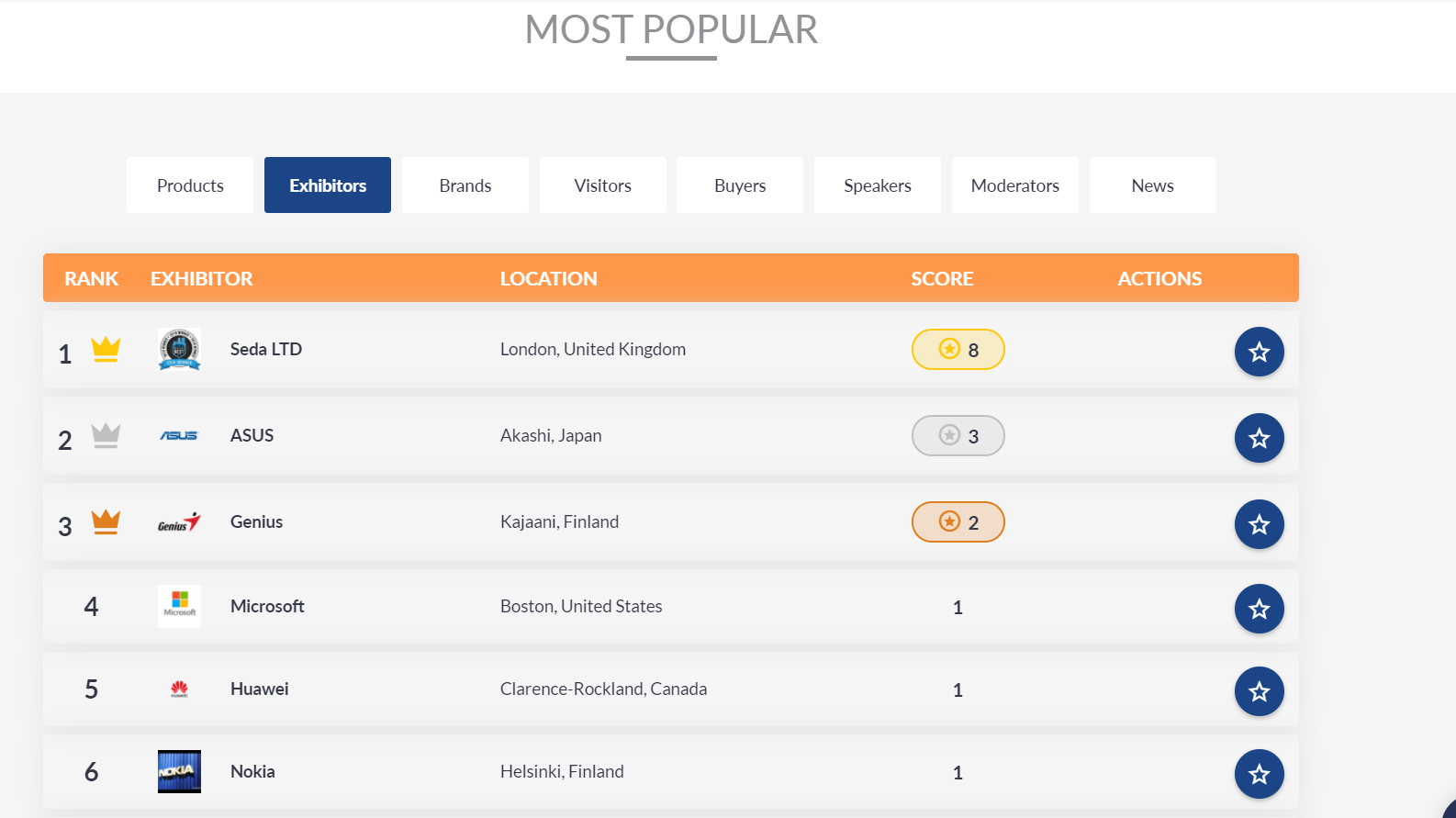Click Huawei's score value 1
1456x818 pixels.
pos(958,689)
